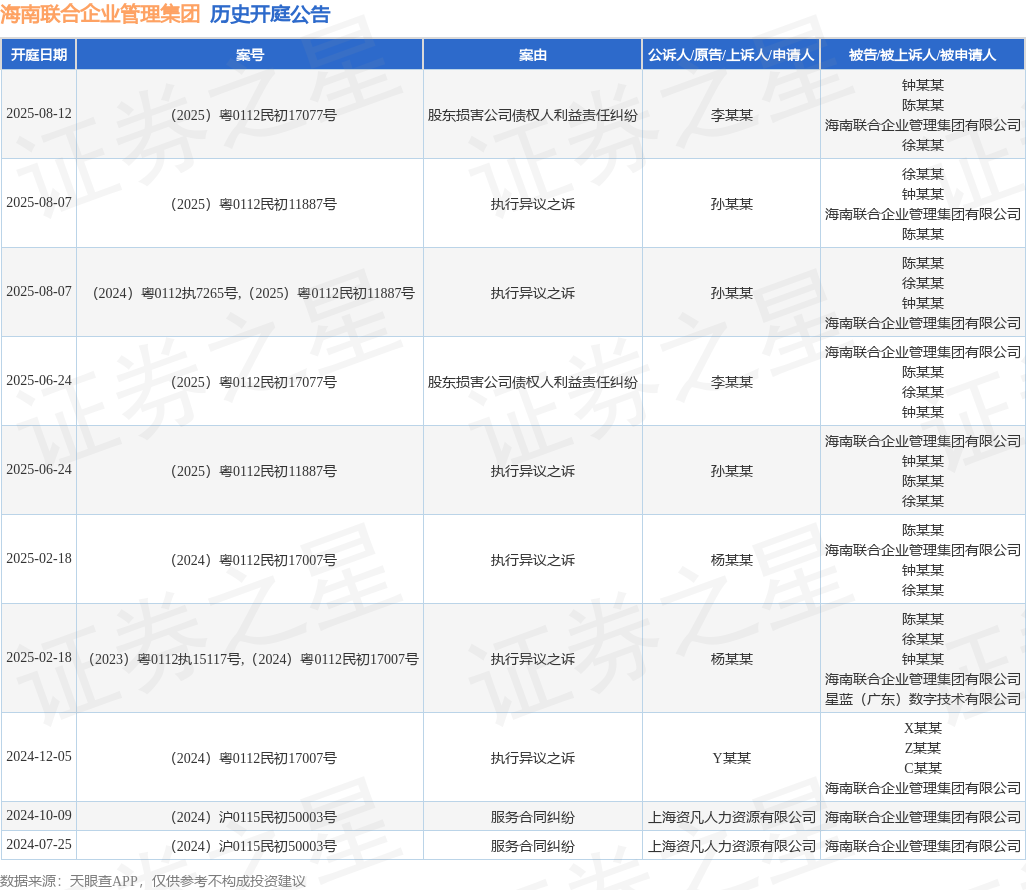Click the 数据来源 天眼查APP footer note
The width and height of the screenshot is (1026, 890).
click(153, 881)
